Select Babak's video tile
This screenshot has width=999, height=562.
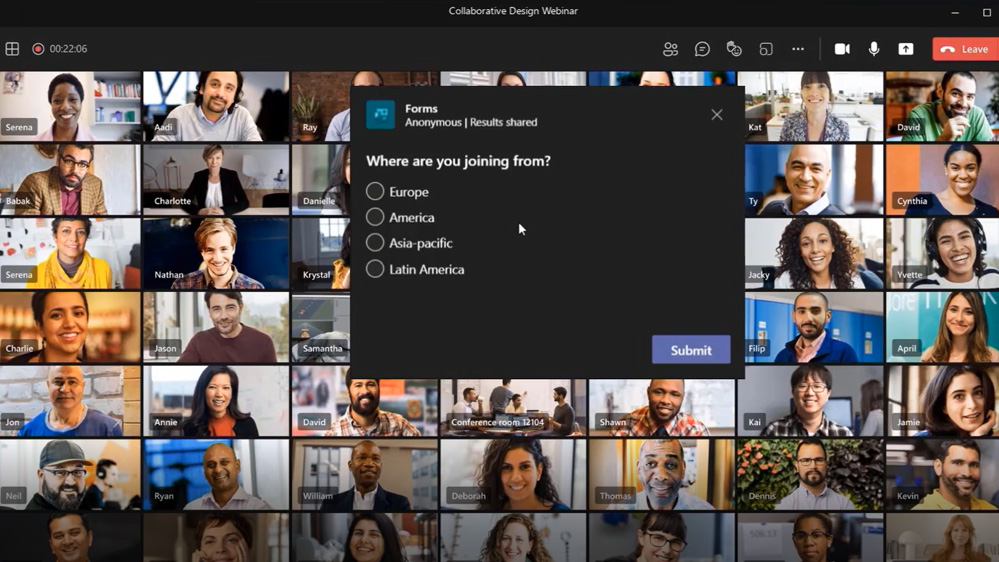point(70,180)
